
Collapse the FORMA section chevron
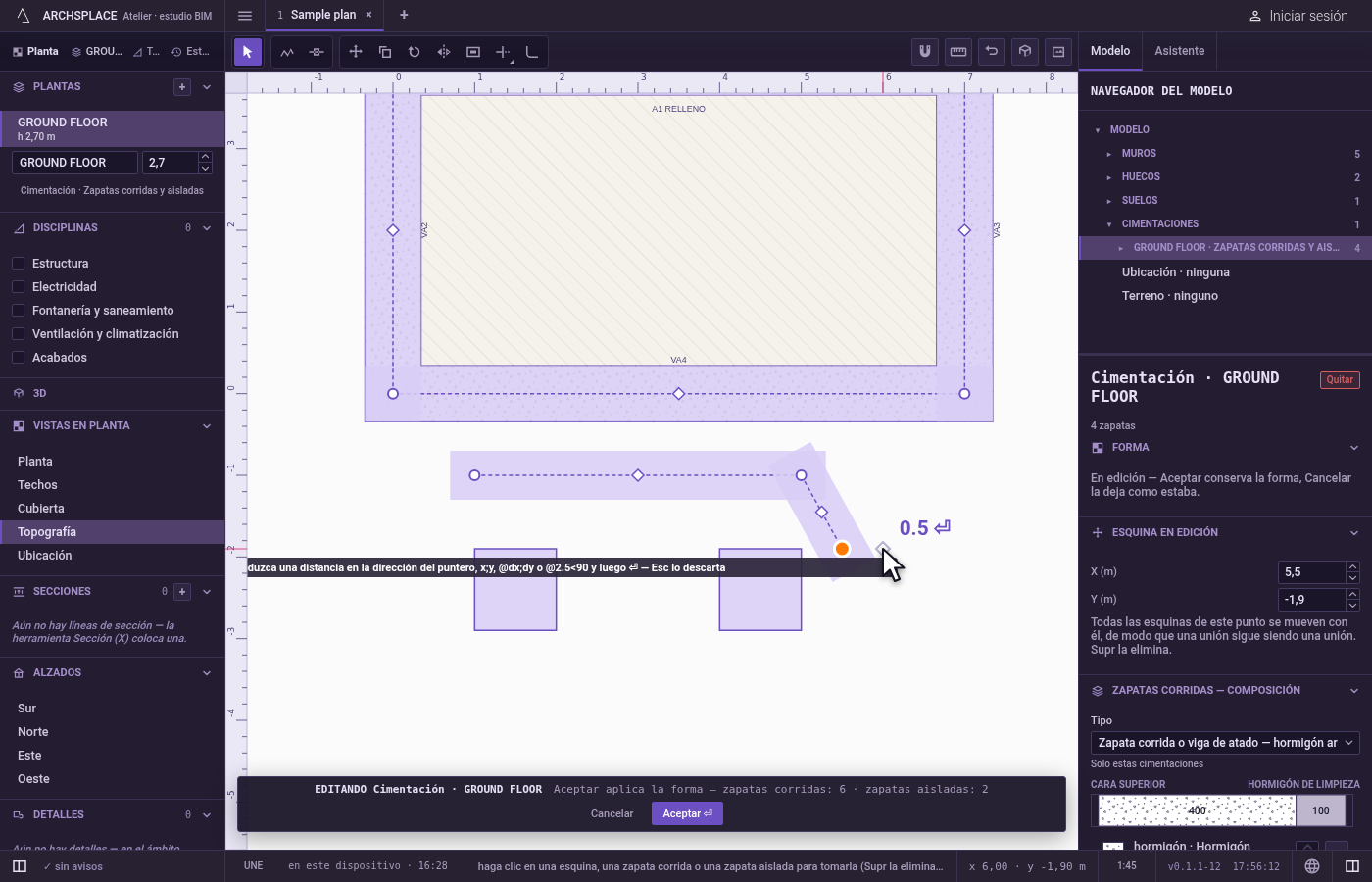pyautogui.click(x=1354, y=448)
